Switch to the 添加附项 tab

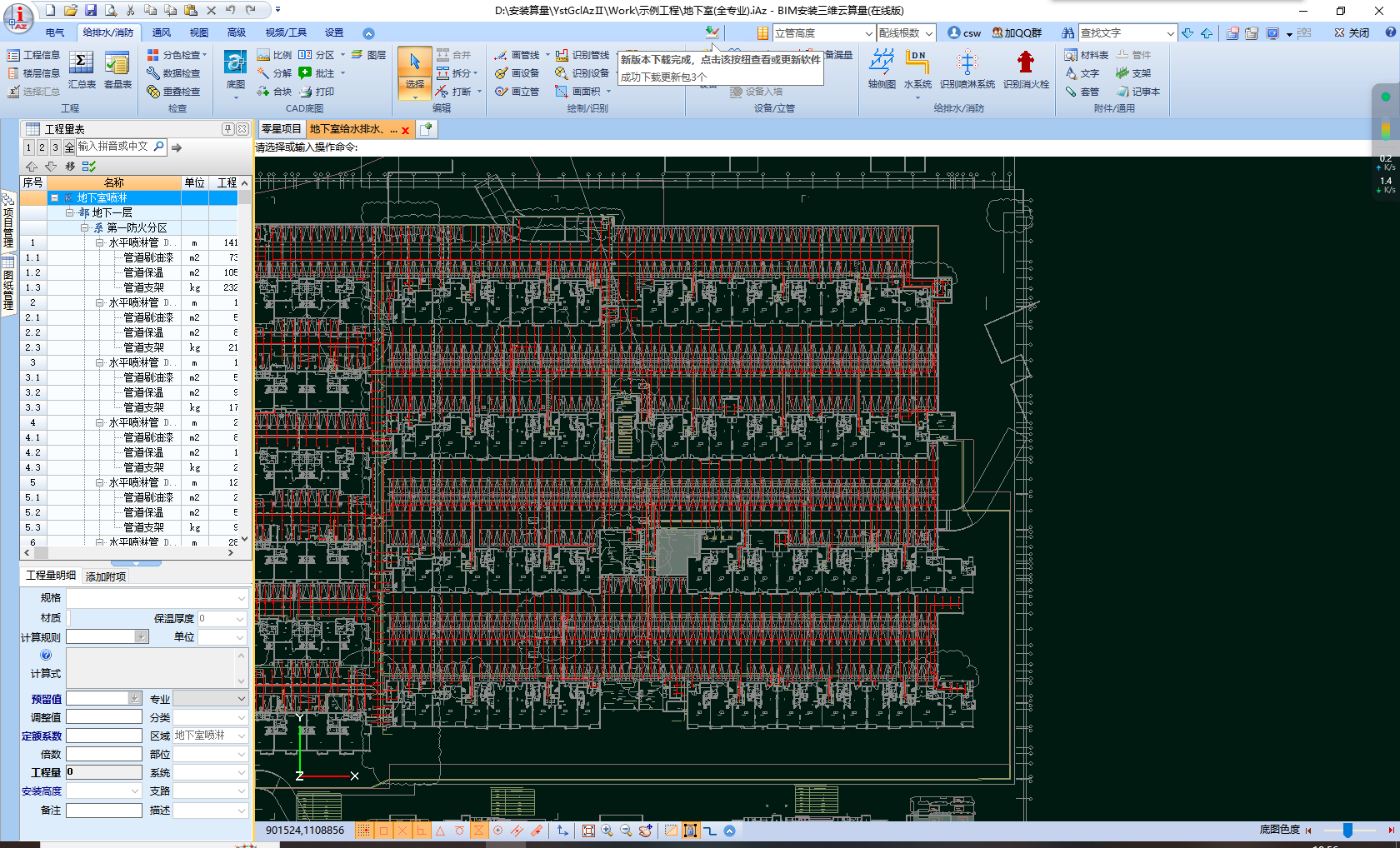coord(106,576)
